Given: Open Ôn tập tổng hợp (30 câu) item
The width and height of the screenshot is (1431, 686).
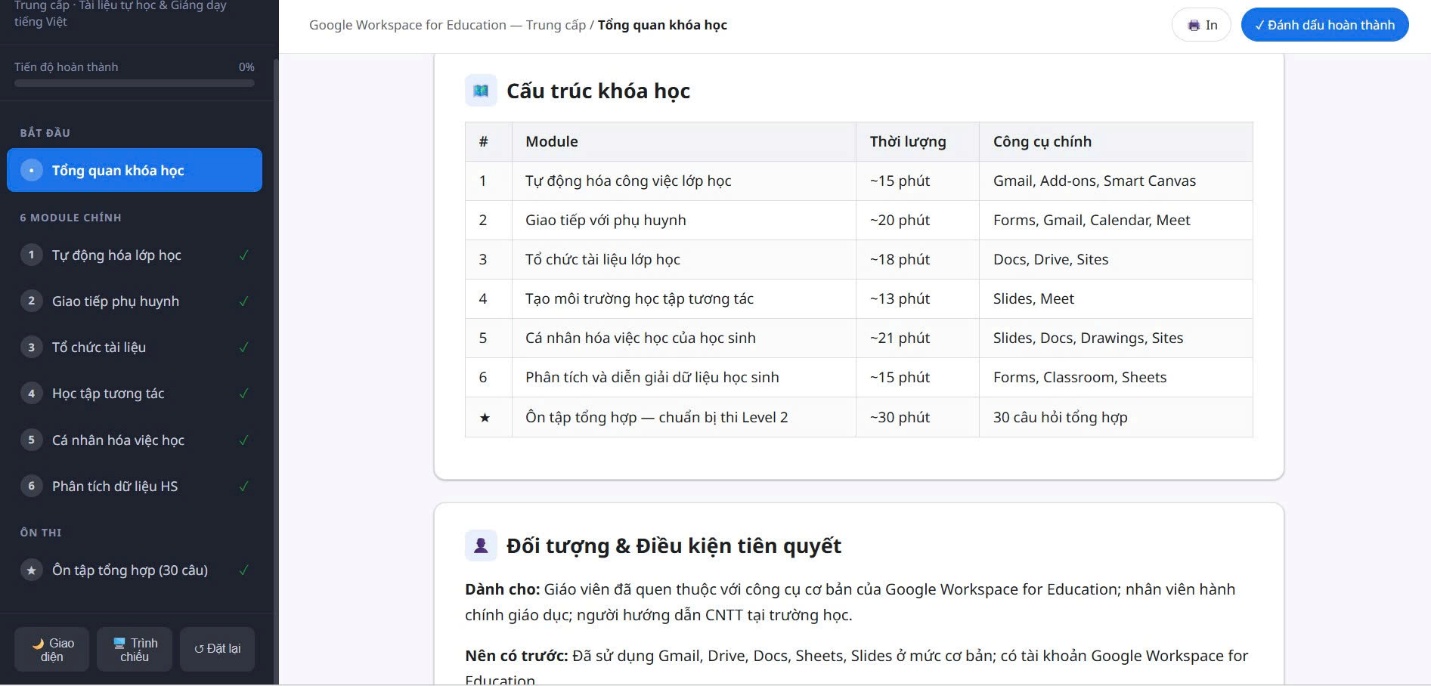Looking at the screenshot, I should point(134,570).
